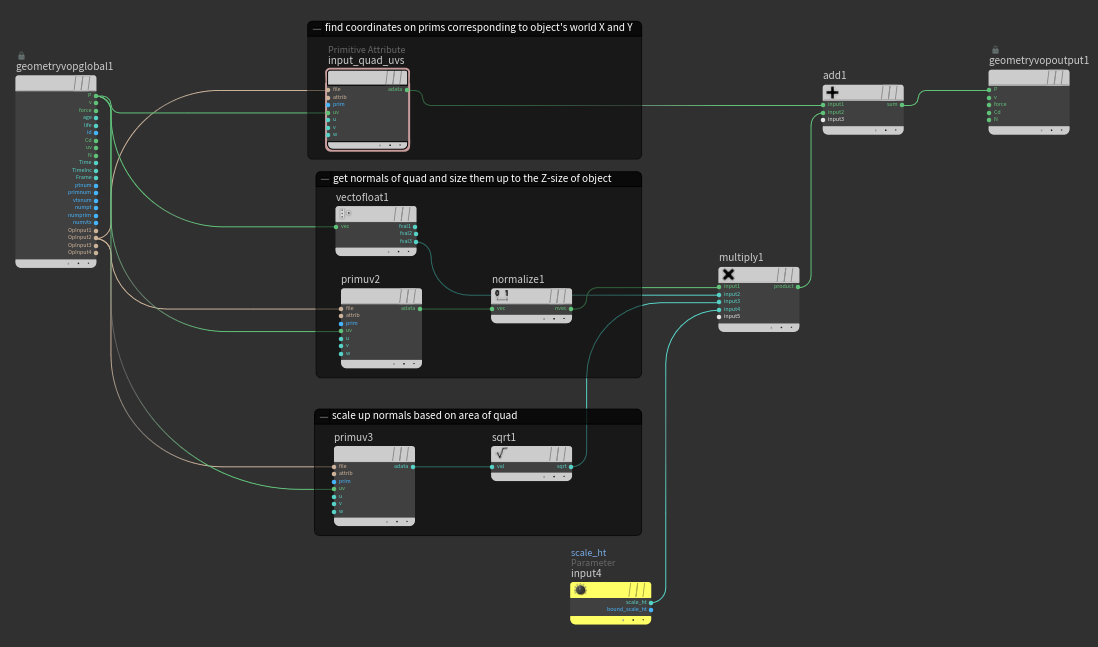Toggle flag stripes on primuv3 node header

coord(400,455)
